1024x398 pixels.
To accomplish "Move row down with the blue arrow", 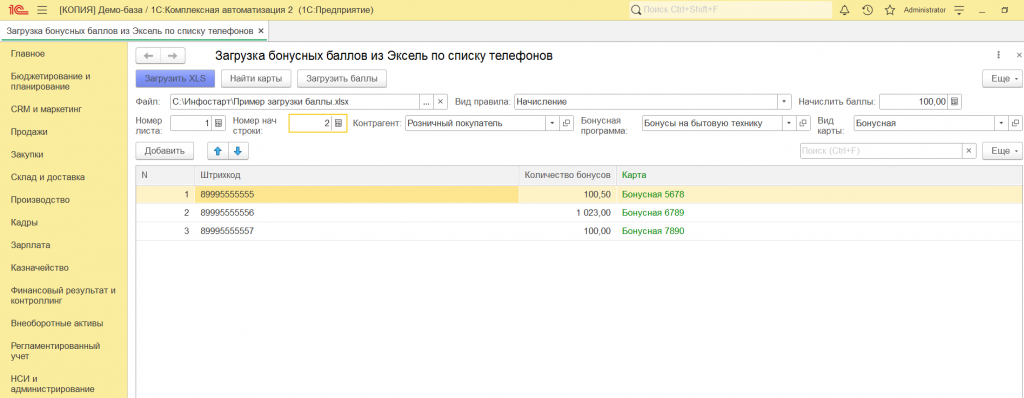I will (238, 151).
